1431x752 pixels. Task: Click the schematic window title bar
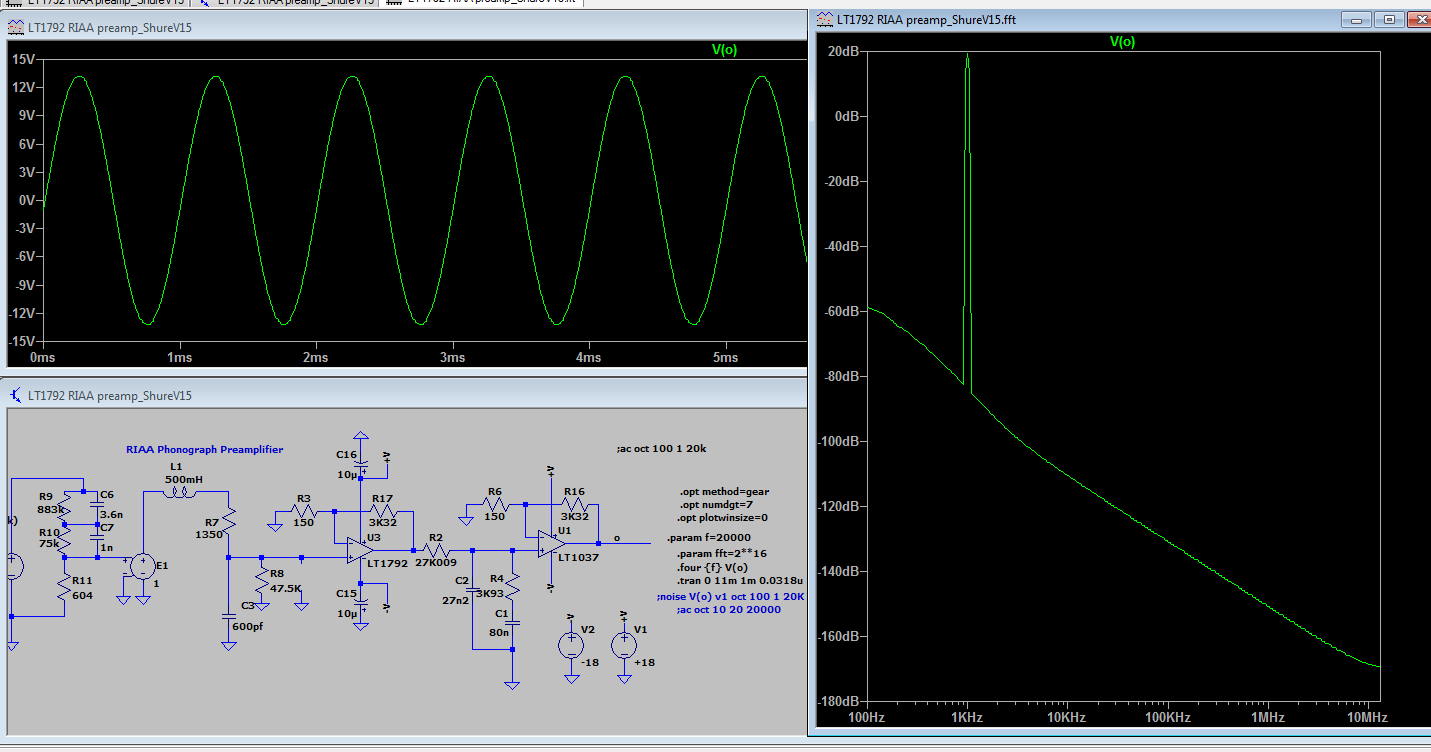pyautogui.click(x=406, y=395)
